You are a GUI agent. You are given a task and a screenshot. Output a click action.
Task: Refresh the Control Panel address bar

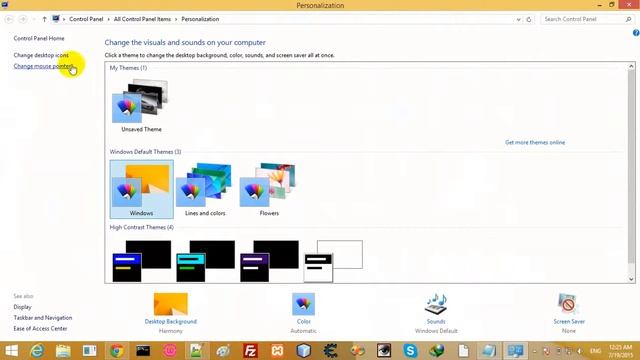click(529, 19)
